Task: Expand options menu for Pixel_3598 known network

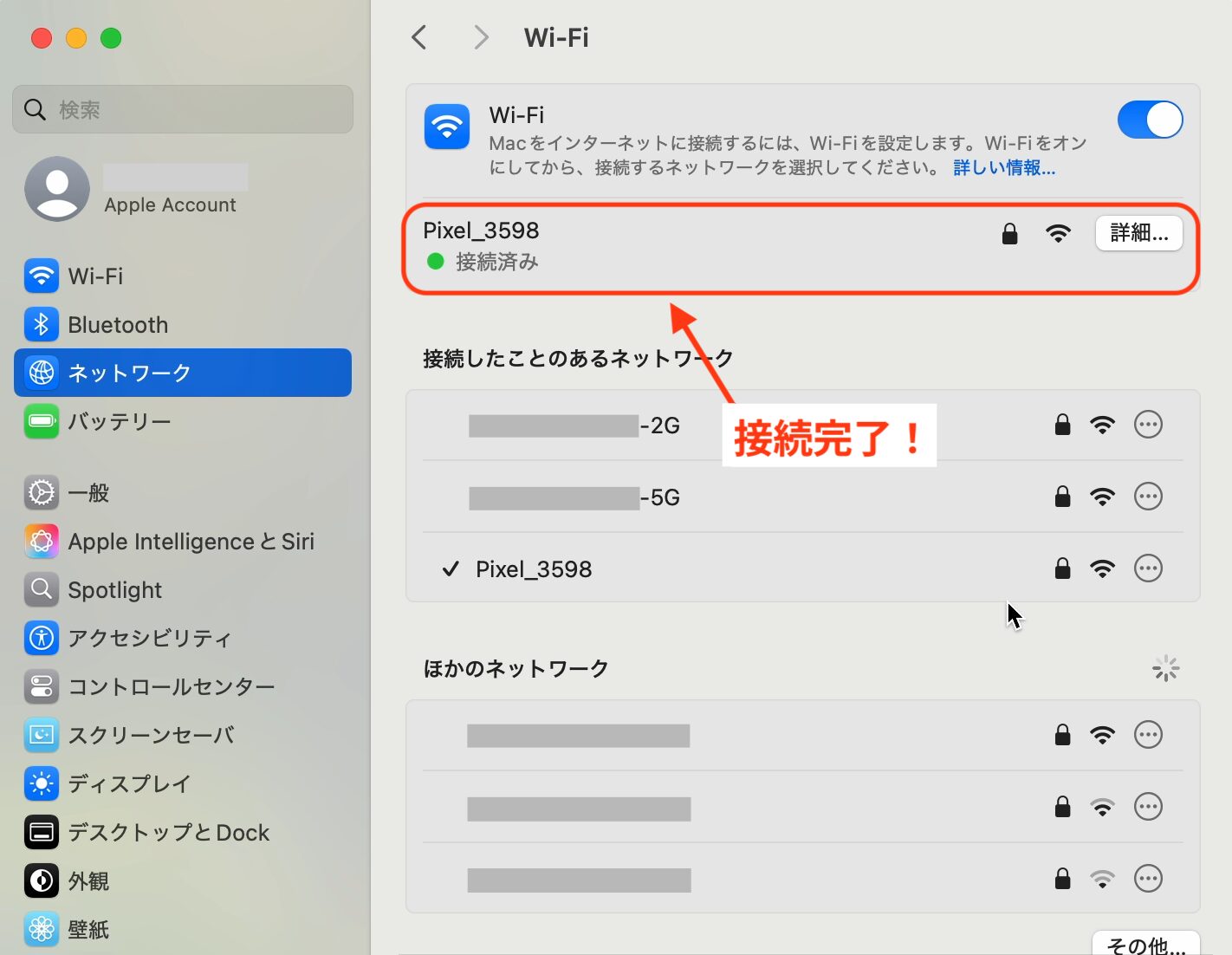Action: click(x=1148, y=568)
